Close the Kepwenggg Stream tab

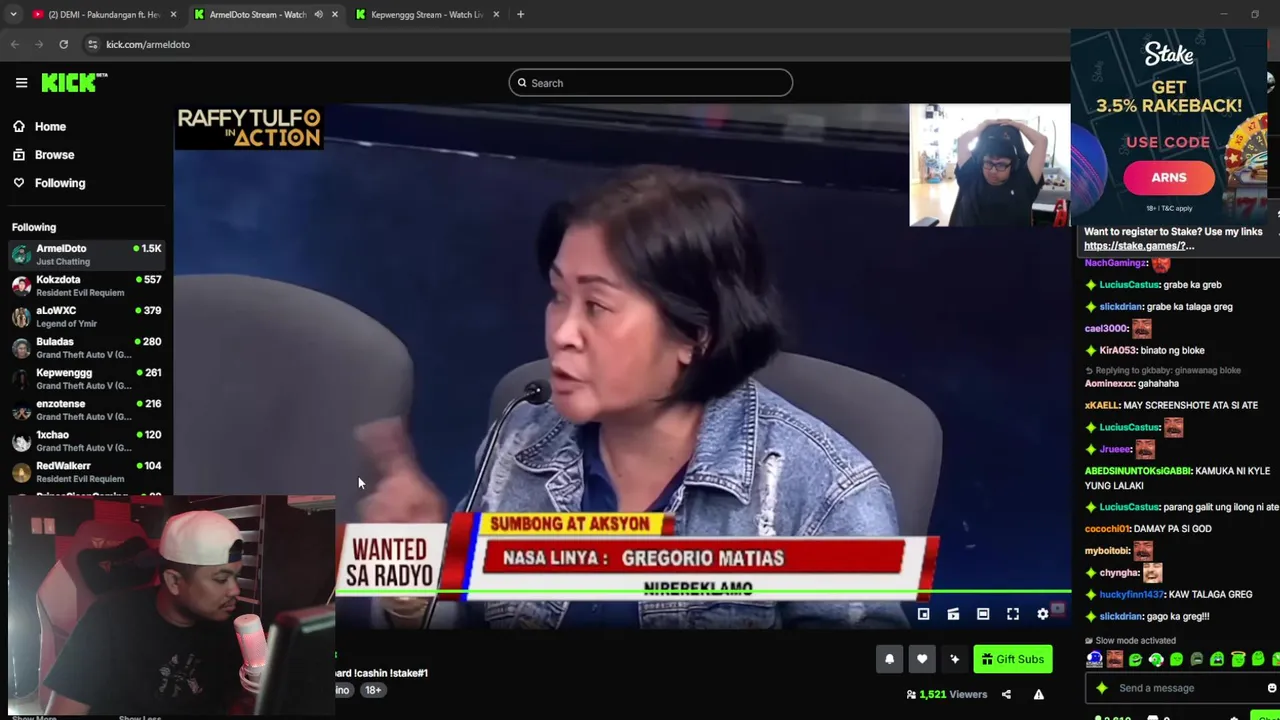click(496, 14)
